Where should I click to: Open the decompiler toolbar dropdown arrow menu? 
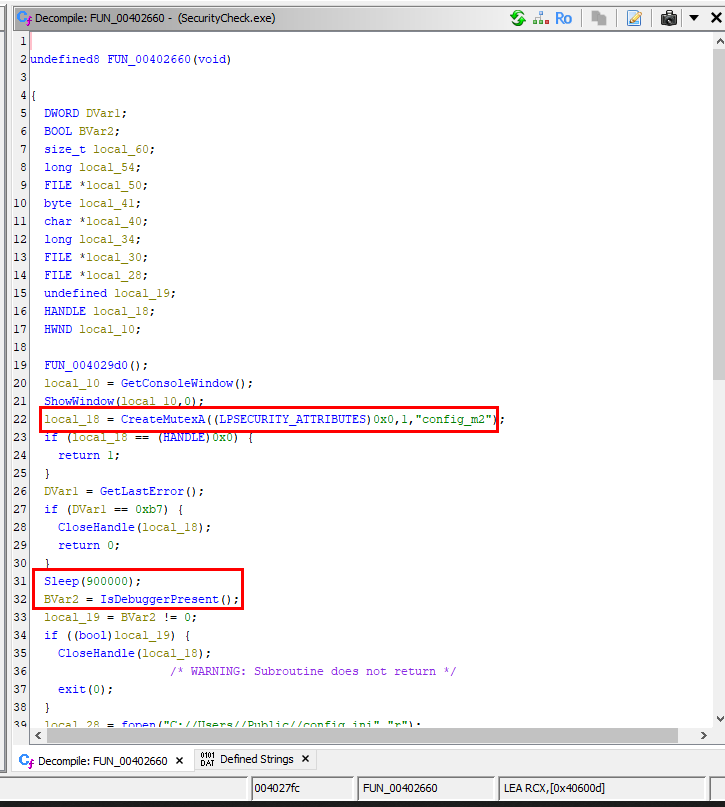click(693, 18)
